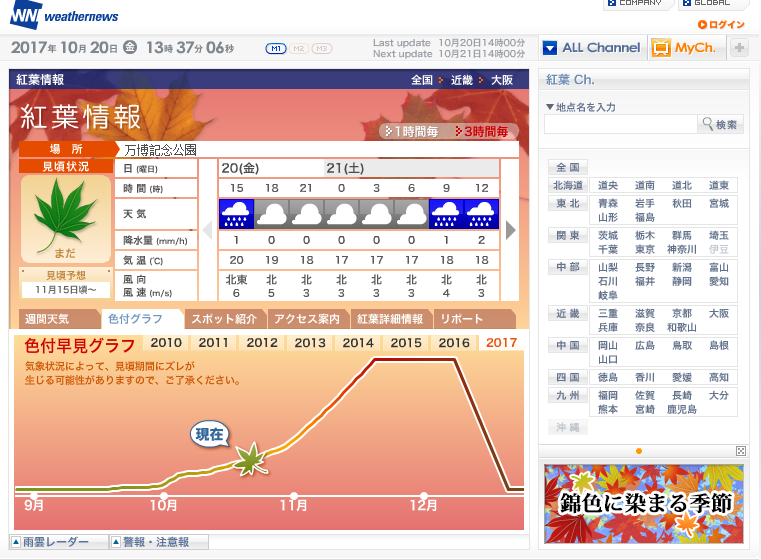Click the cloudy icon at 18時
The height and width of the screenshot is (560, 761).
(271, 214)
